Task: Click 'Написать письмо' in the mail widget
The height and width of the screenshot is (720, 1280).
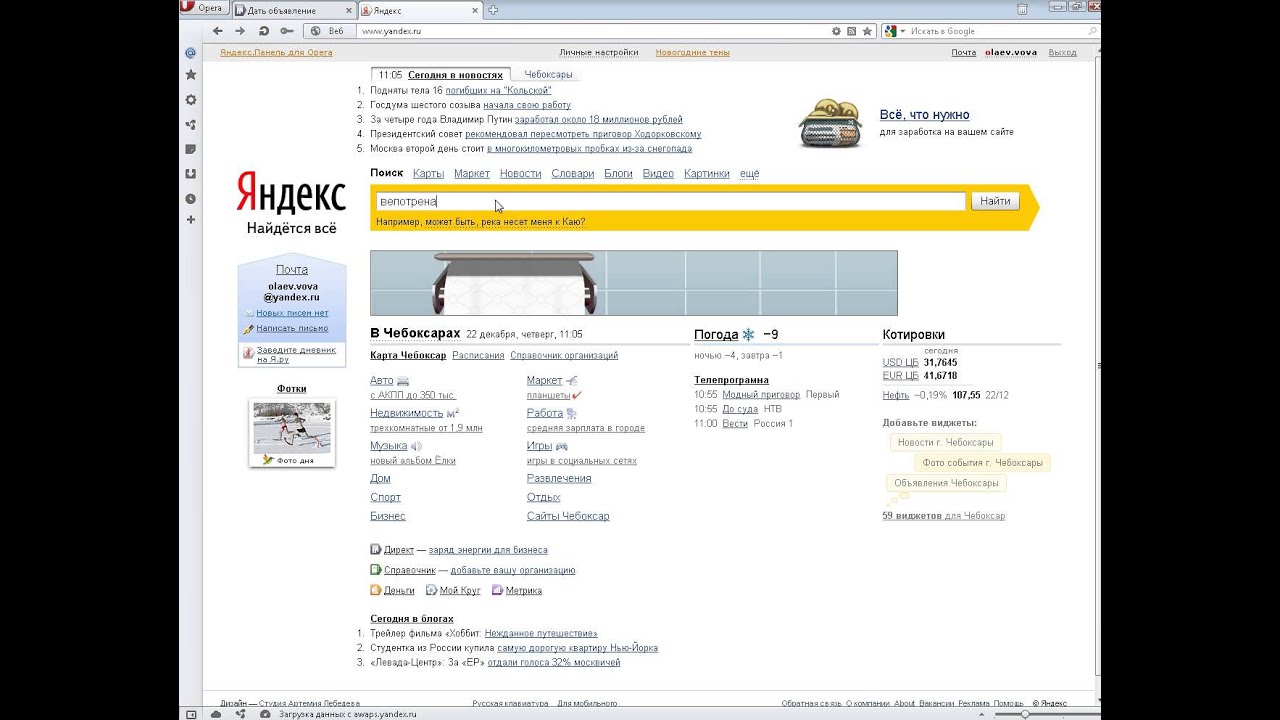Action: pyautogui.click(x=292, y=328)
